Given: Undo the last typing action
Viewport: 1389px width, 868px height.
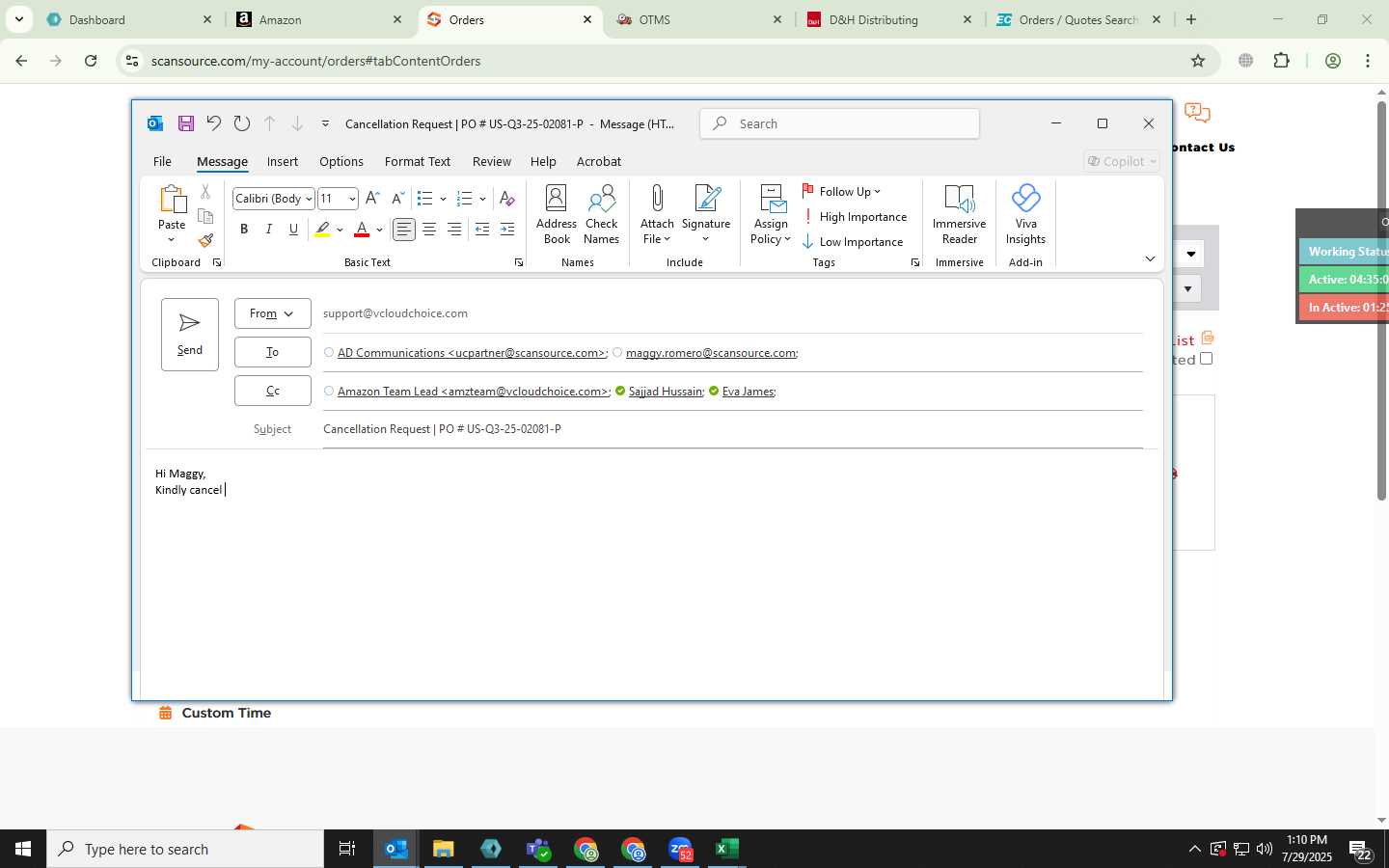Looking at the screenshot, I should coord(214,123).
